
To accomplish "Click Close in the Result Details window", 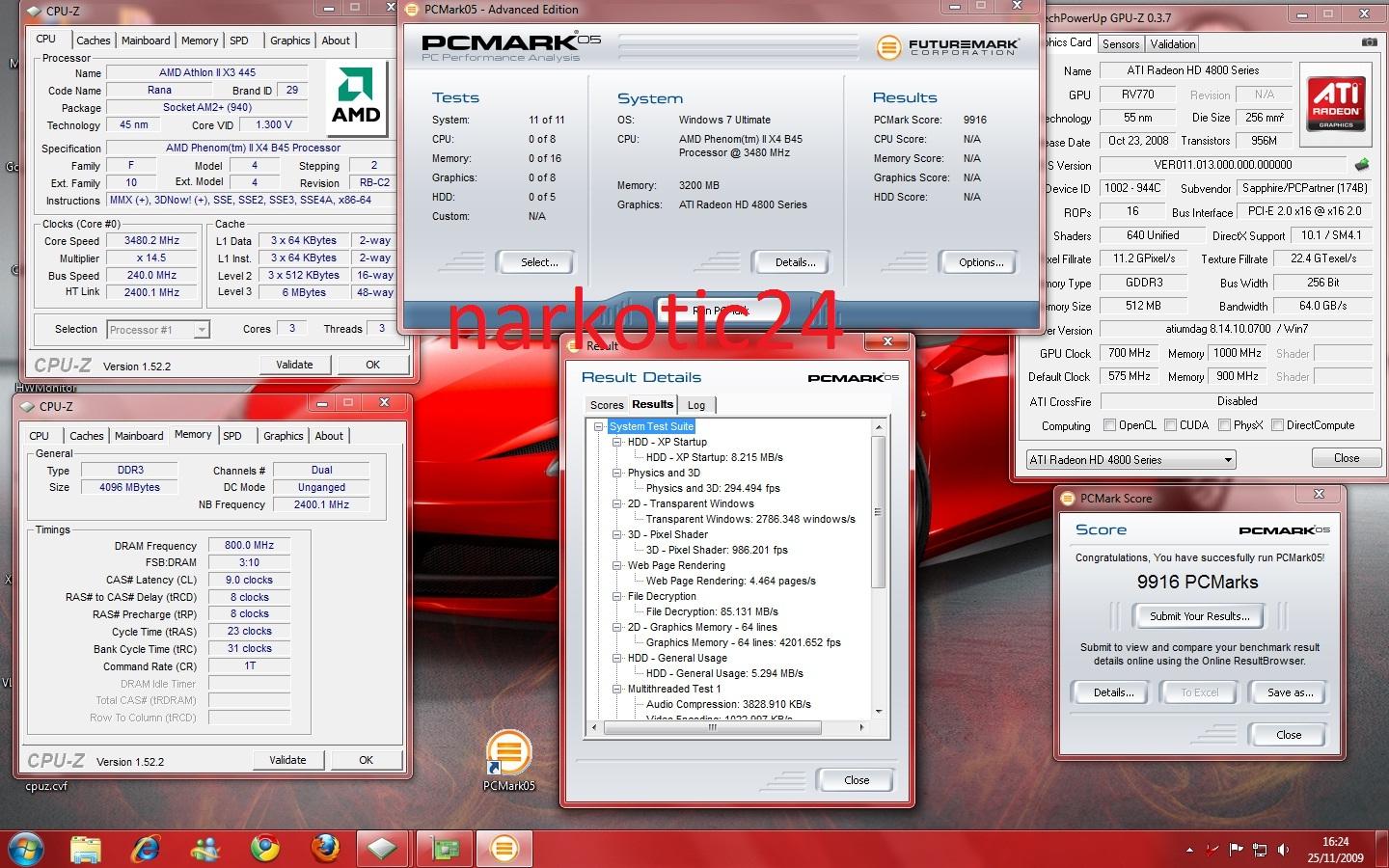I will pyautogui.click(x=857, y=780).
